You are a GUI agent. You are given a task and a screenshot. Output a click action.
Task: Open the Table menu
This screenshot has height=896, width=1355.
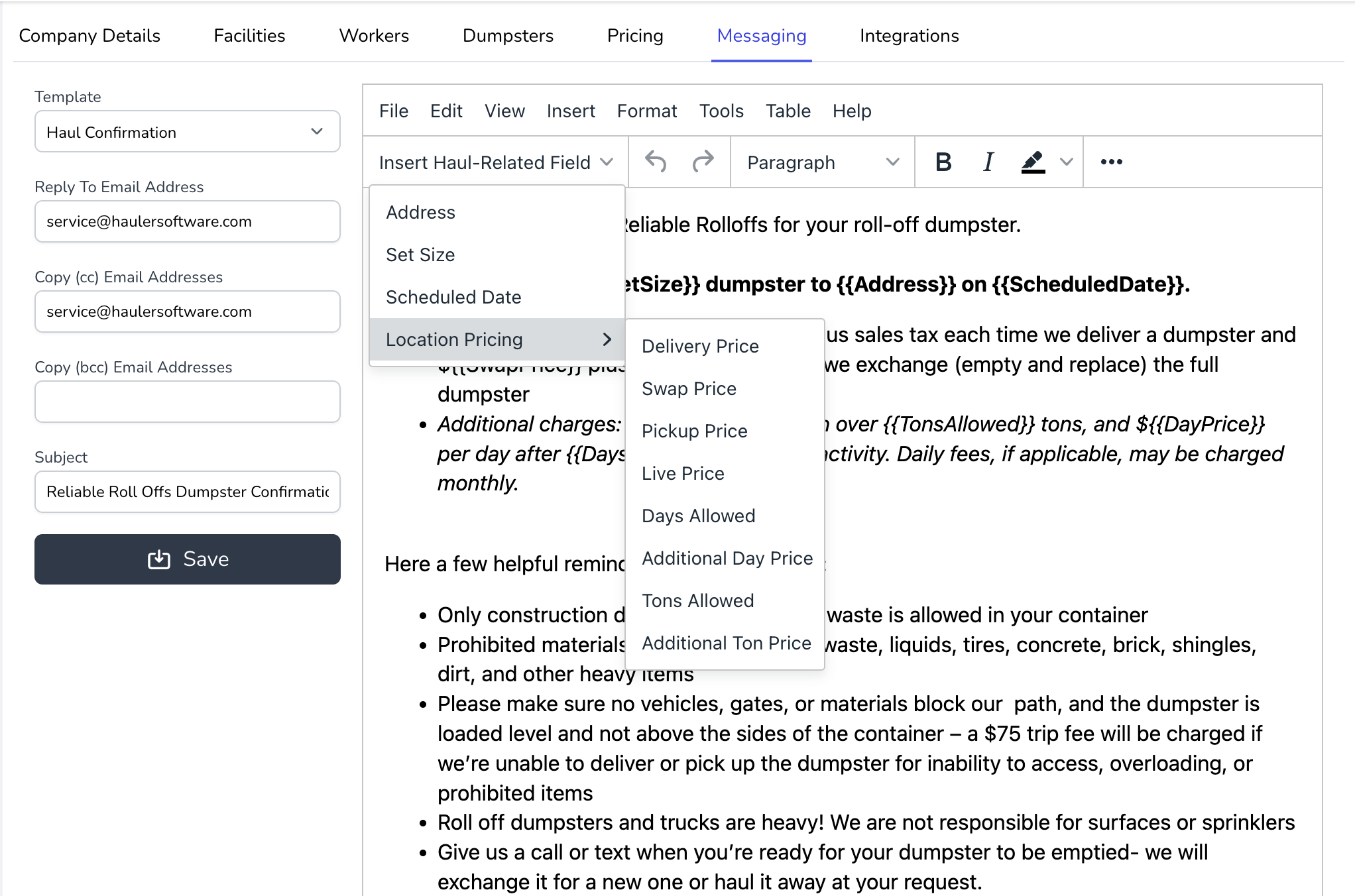point(788,111)
